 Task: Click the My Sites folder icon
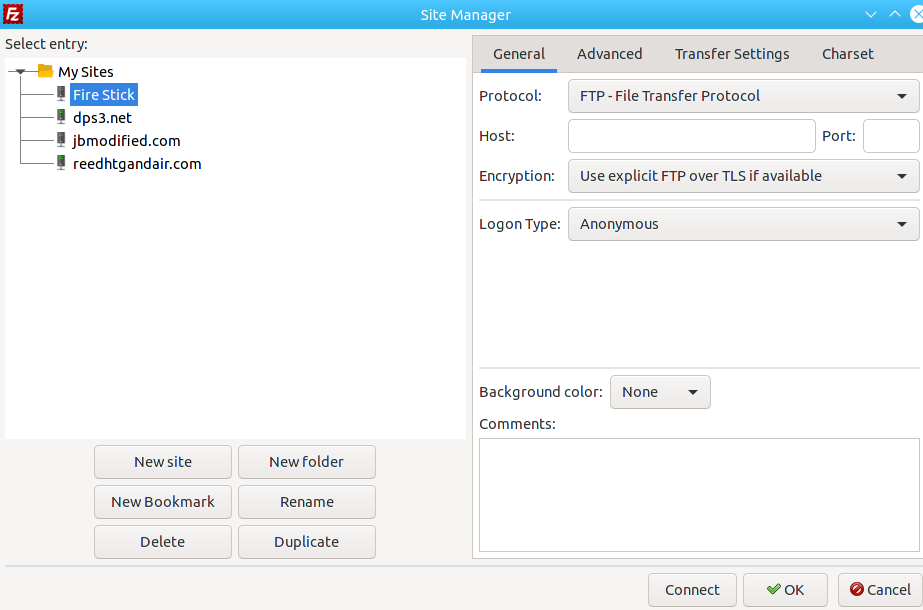coord(45,71)
